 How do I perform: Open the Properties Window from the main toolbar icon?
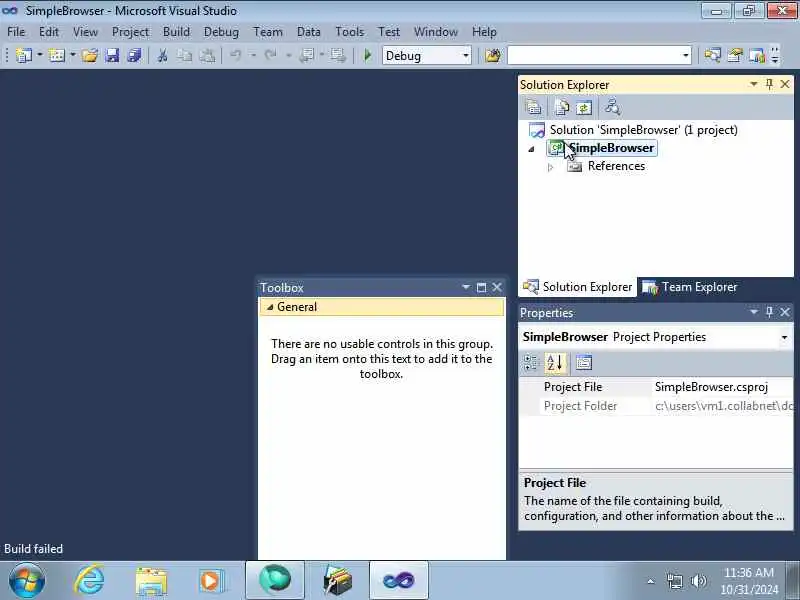(735, 55)
